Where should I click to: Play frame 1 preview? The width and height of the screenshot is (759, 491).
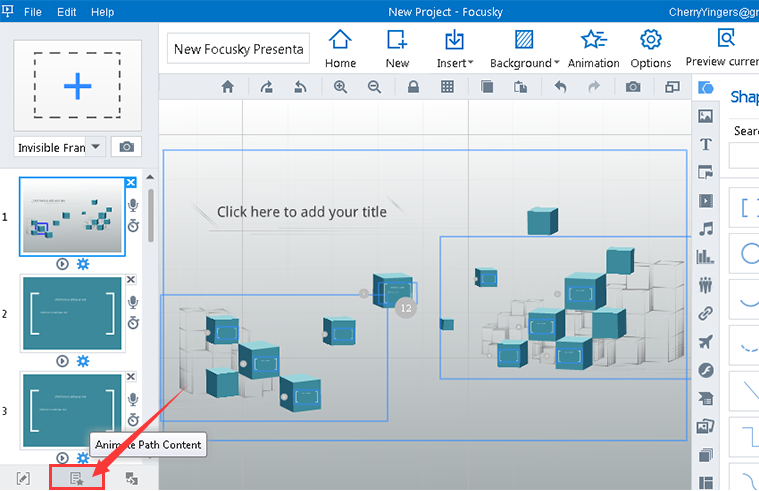click(x=62, y=264)
